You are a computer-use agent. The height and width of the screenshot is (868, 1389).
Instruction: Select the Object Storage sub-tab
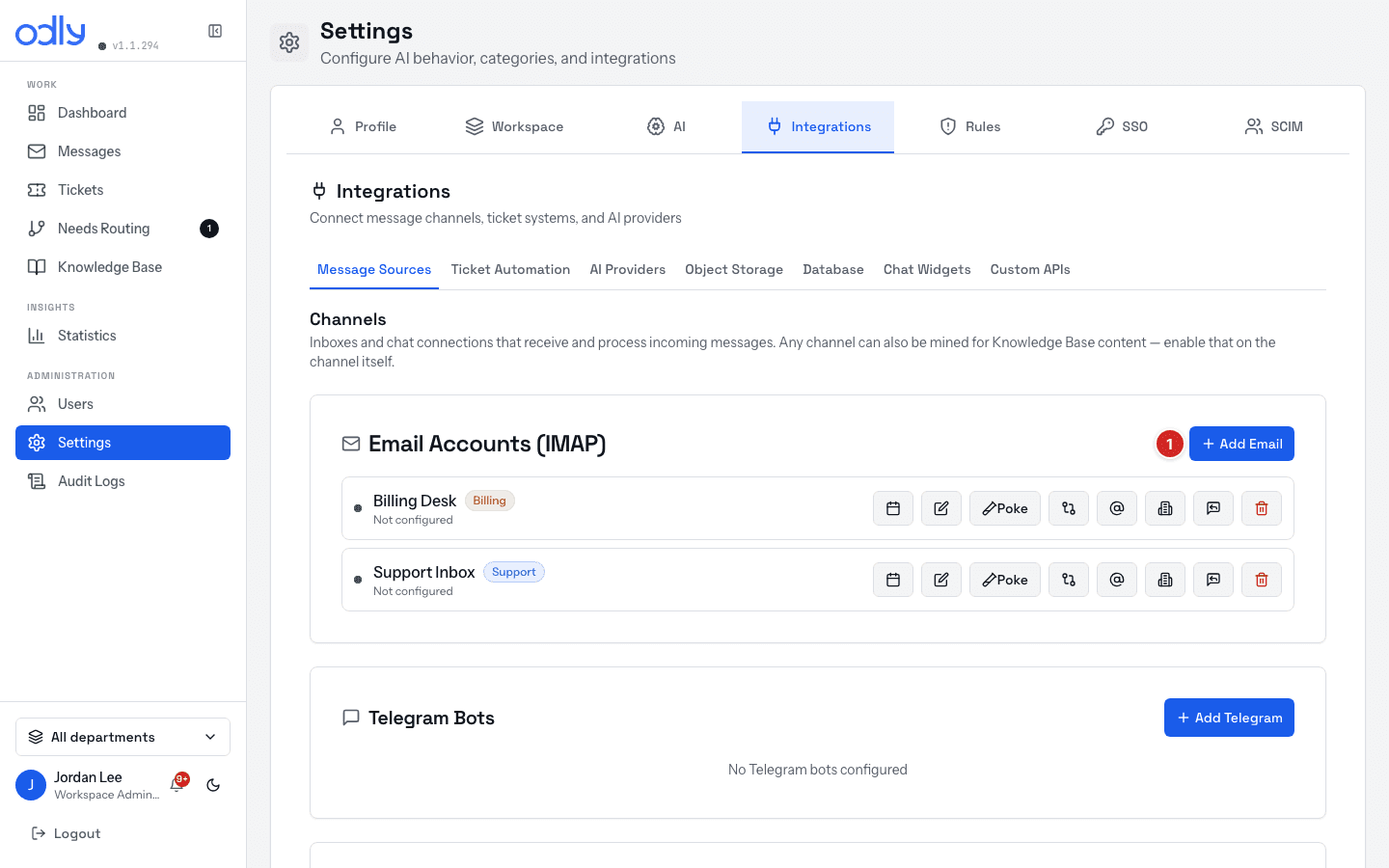[x=734, y=270]
